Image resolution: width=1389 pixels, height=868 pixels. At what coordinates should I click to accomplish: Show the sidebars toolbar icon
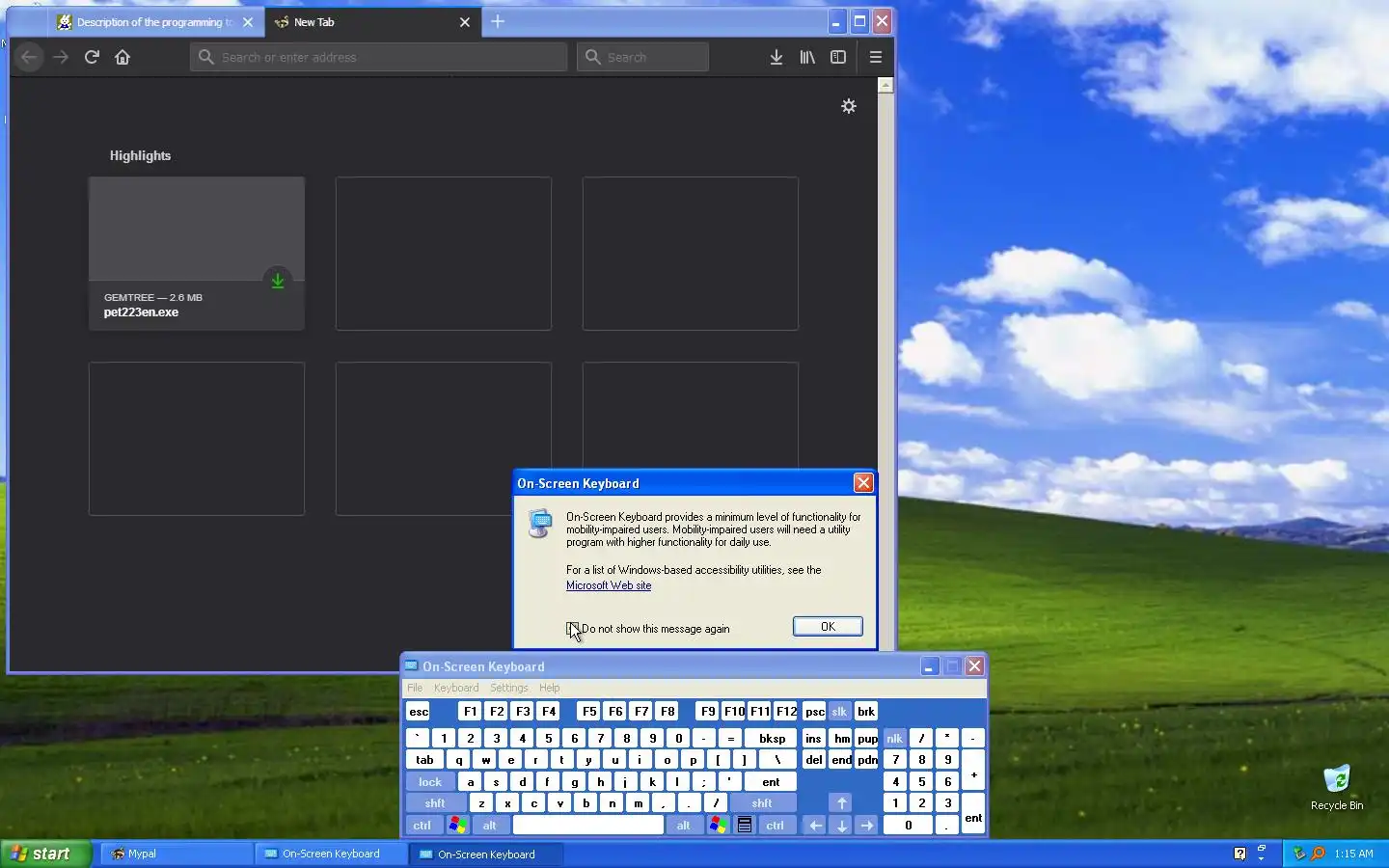click(838, 57)
